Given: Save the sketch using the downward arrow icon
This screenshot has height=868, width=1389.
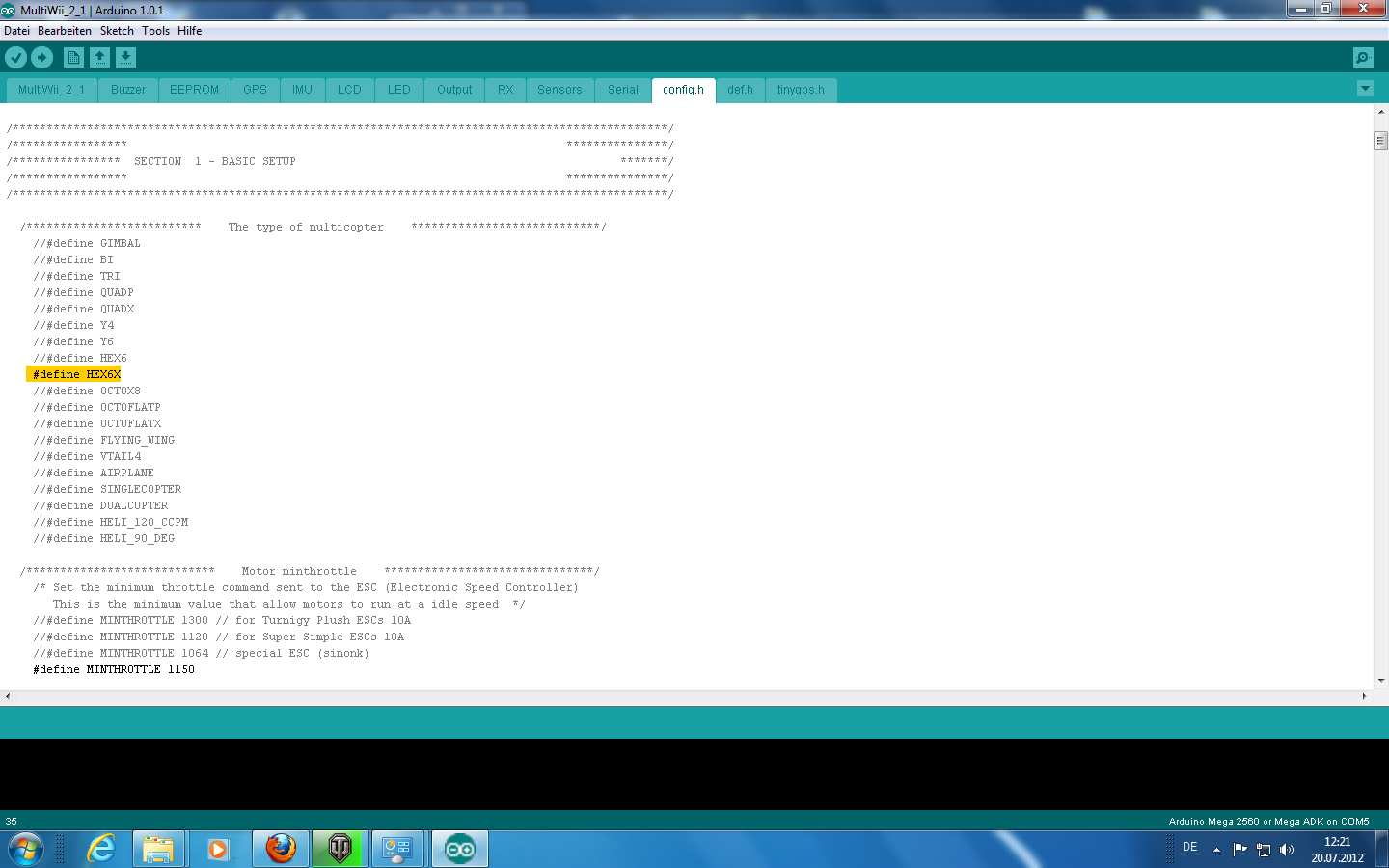Looking at the screenshot, I should coord(125,57).
